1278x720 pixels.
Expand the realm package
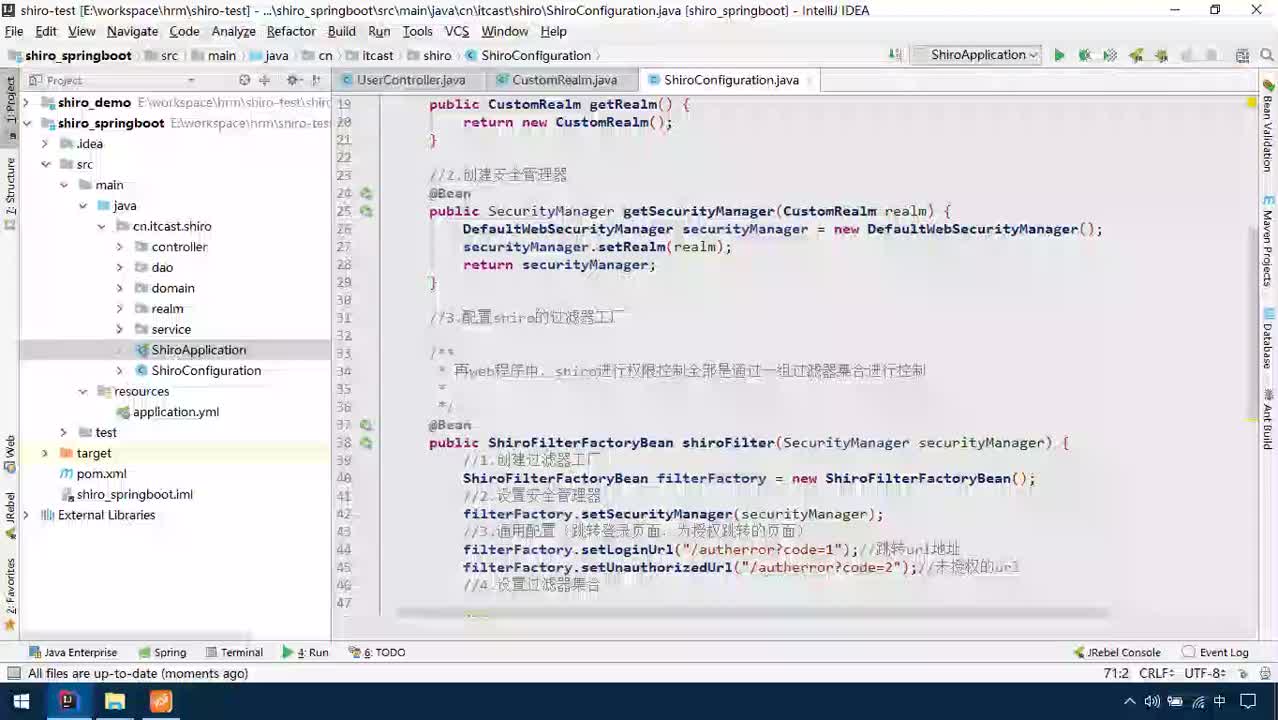pyautogui.click(x=119, y=309)
